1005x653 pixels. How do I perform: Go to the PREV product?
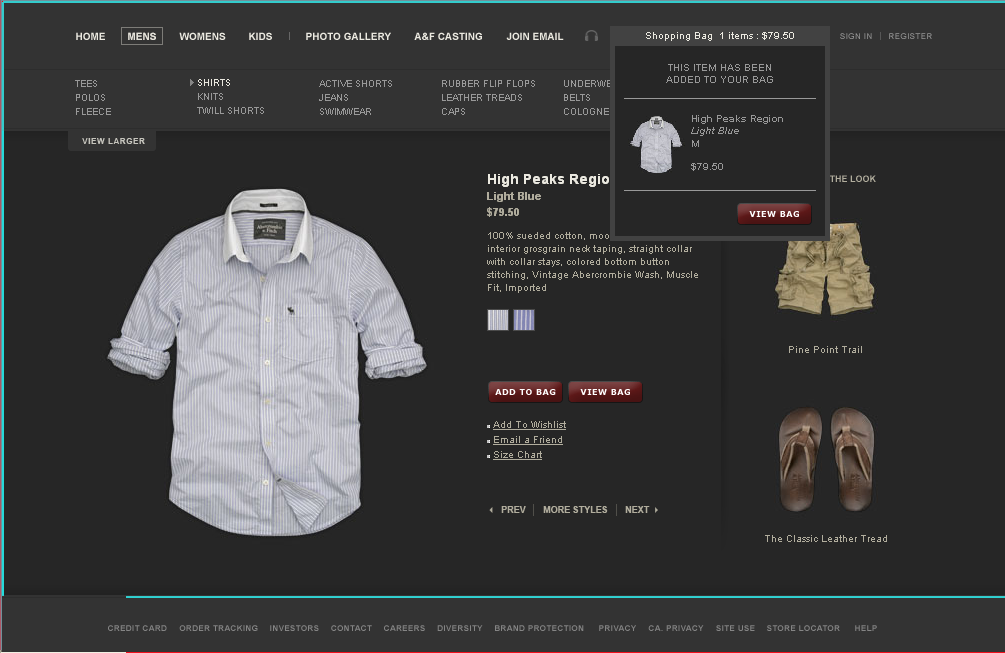coord(513,510)
